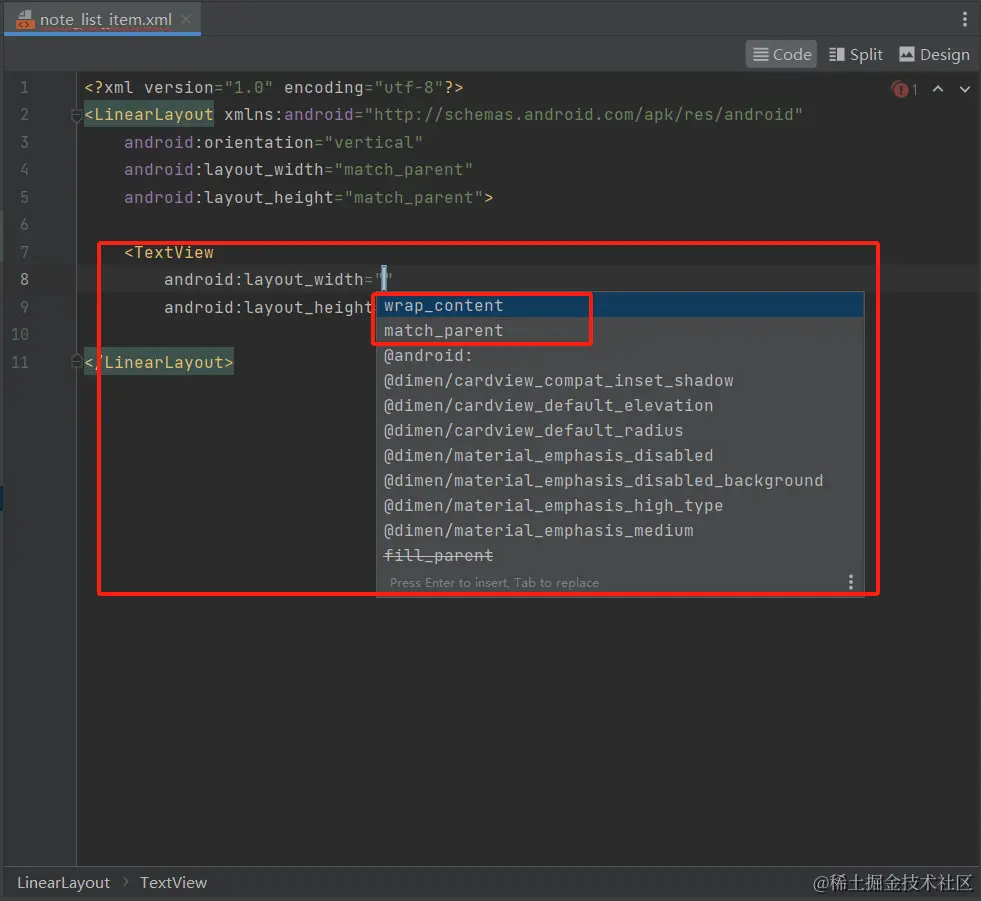Viewport: 981px width, 901px height.
Task: Click TextView in the breadcrumb bar
Action: pos(173,882)
